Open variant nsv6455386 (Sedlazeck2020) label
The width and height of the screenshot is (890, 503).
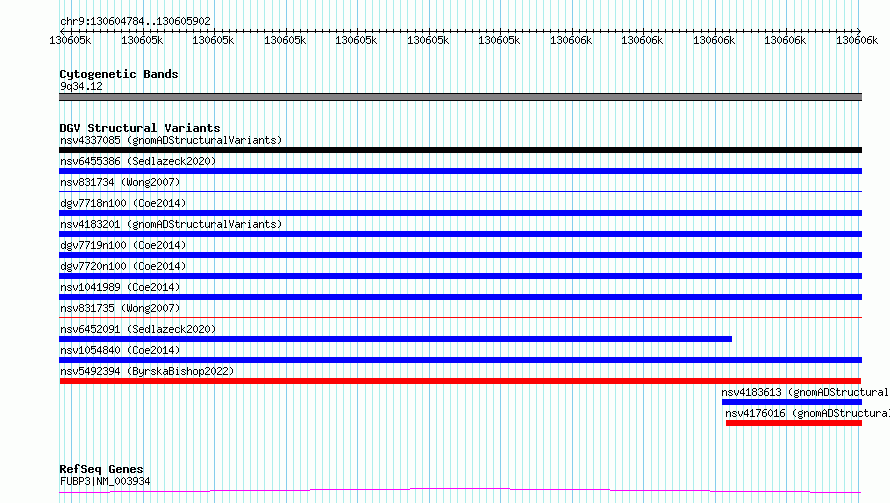[138, 161]
